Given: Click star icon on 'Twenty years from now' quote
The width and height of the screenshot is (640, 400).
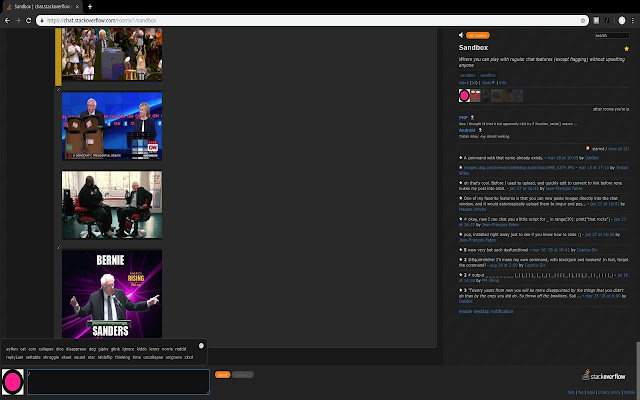Looking at the screenshot, I should (x=461, y=290).
